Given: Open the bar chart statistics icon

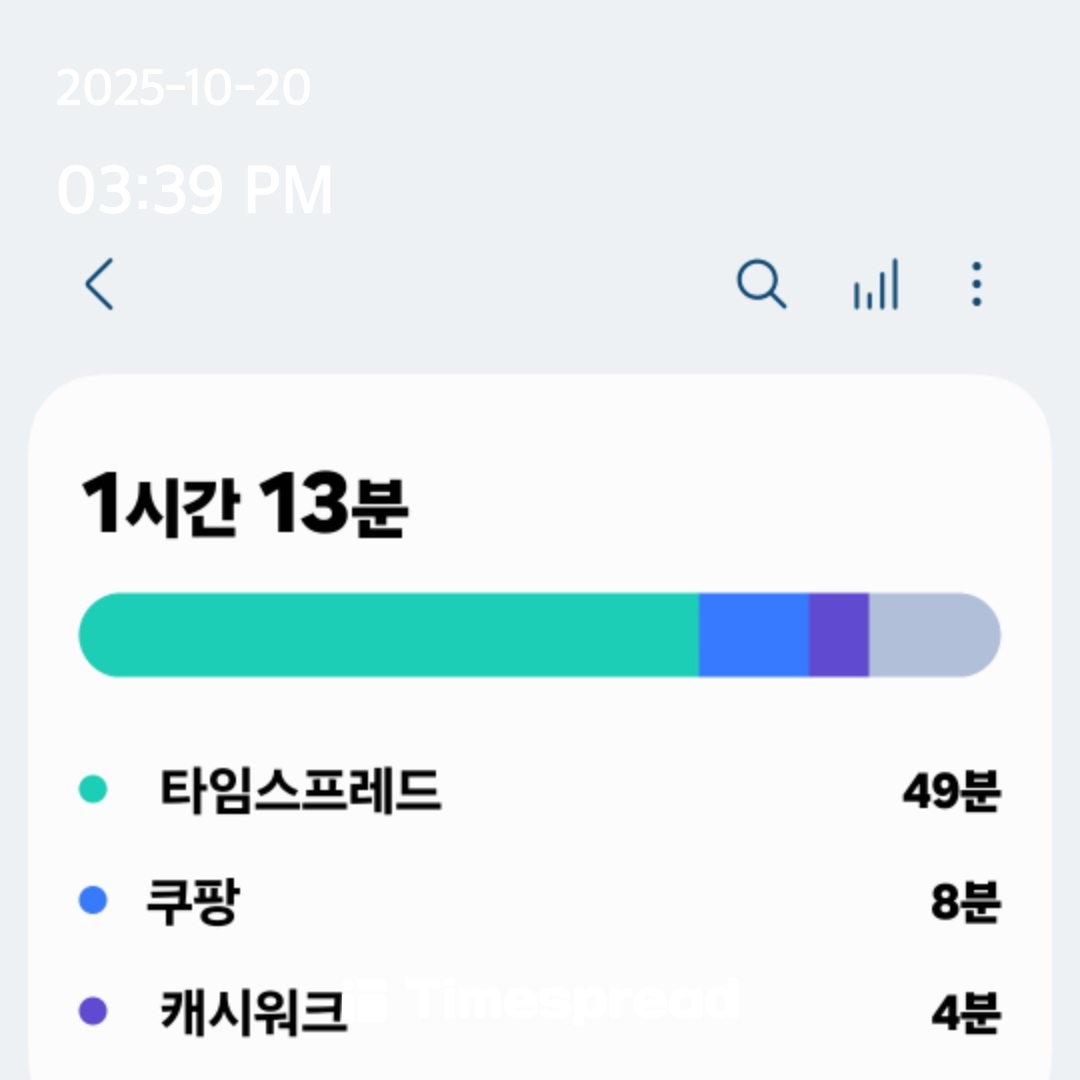Looking at the screenshot, I should pyautogui.click(x=876, y=285).
